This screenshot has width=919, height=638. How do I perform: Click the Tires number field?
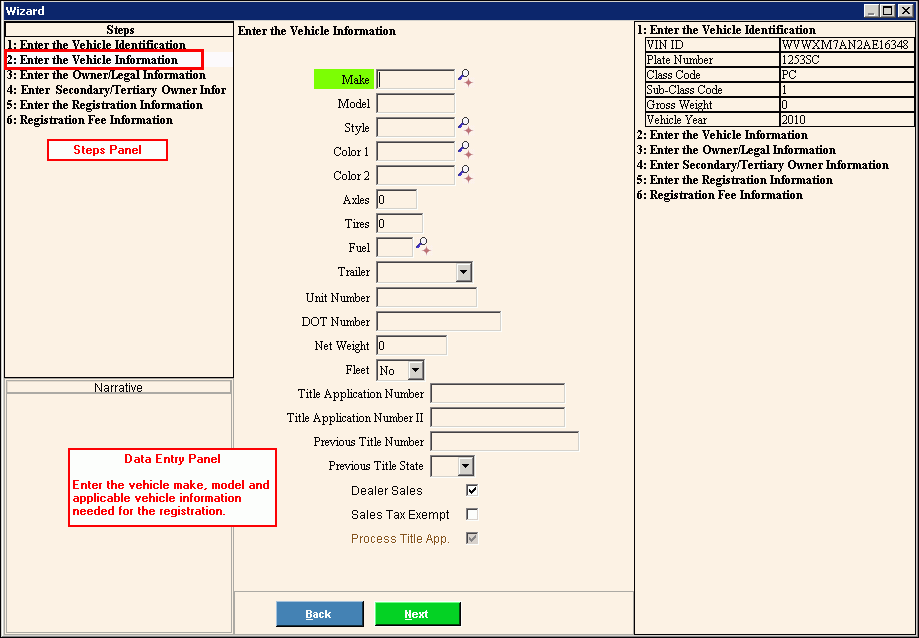pyautogui.click(x=400, y=223)
